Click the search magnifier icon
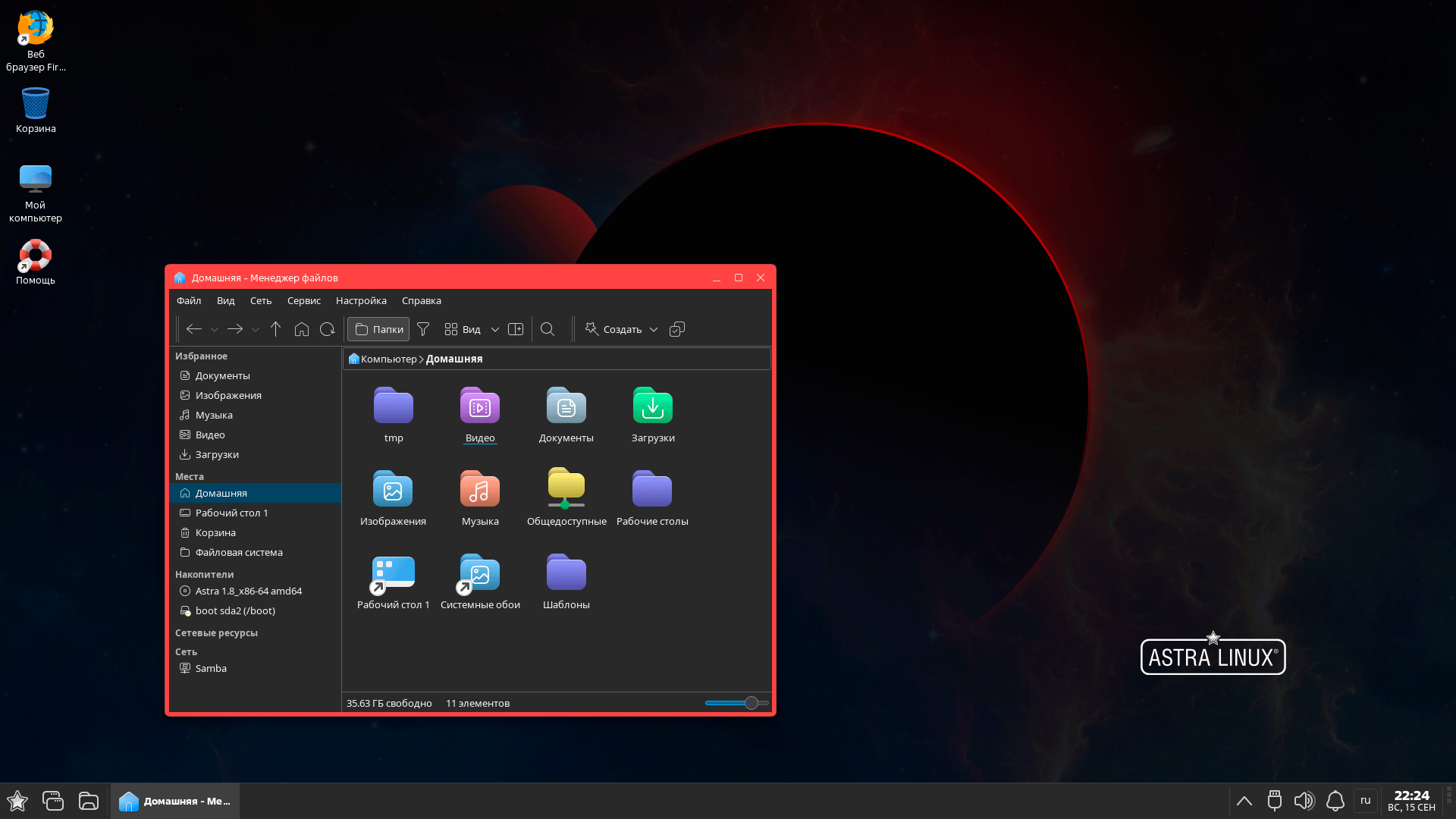The height and width of the screenshot is (819, 1456). (548, 329)
